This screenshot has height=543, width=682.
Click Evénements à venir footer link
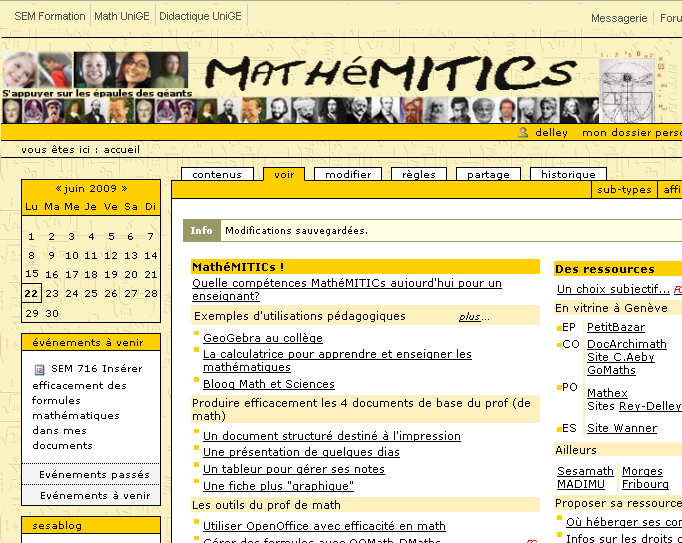coord(95,496)
